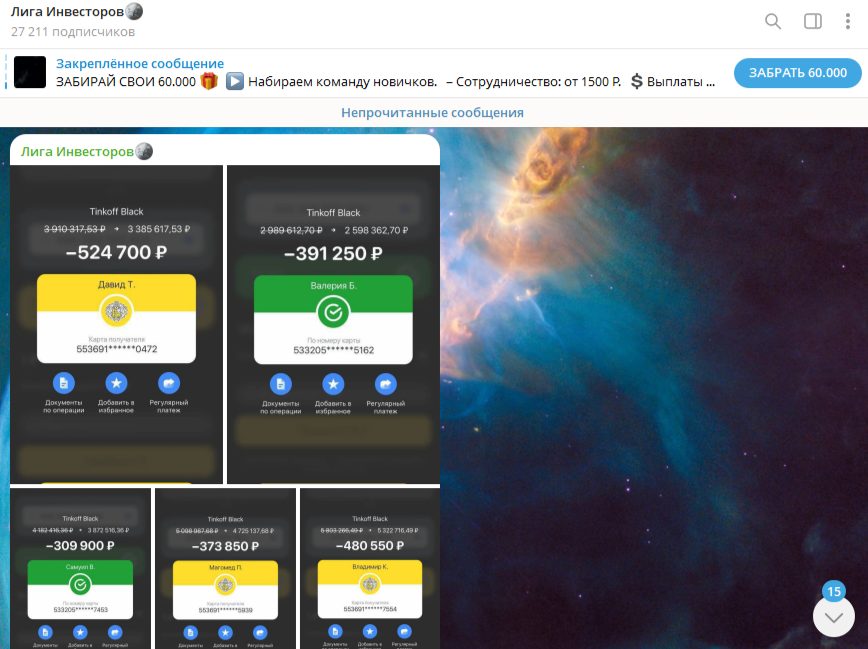This screenshot has width=868, height=649.
Task: Click the balance text 2 598 362,70 ₽
Action: click(x=376, y=230)
